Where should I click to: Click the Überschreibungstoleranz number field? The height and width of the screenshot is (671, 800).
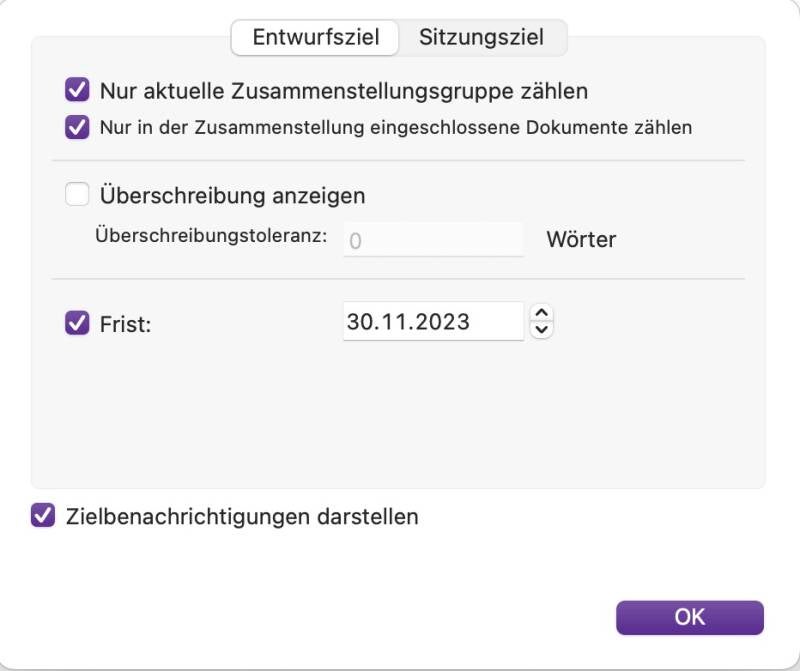pos(433,240)
